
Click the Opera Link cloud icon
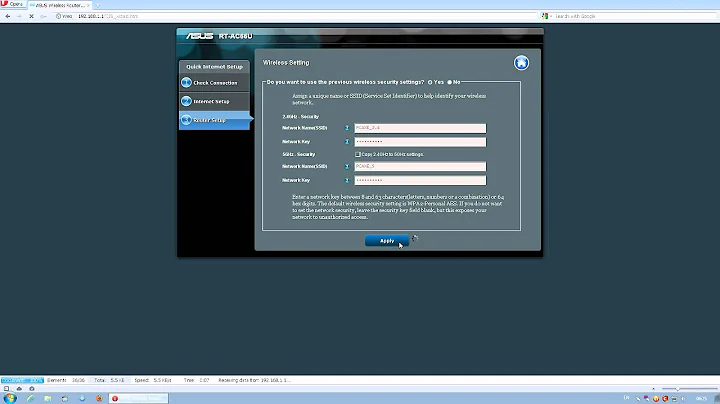click(x=19, y=388)
